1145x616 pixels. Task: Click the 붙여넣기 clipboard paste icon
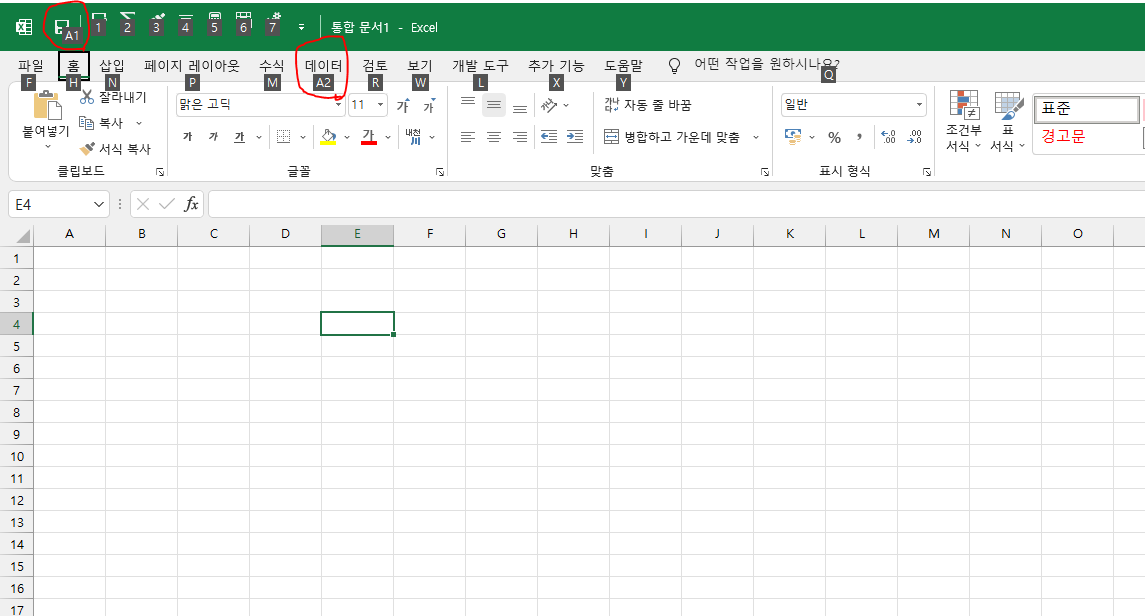point(47,106)
